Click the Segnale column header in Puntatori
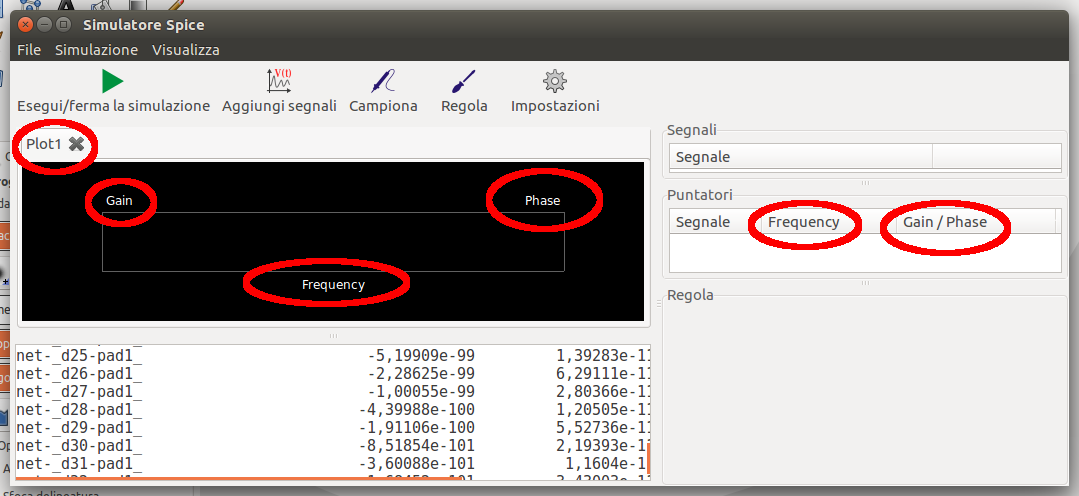This screenshot has width=1079, height=496. (x=715, y=222)
